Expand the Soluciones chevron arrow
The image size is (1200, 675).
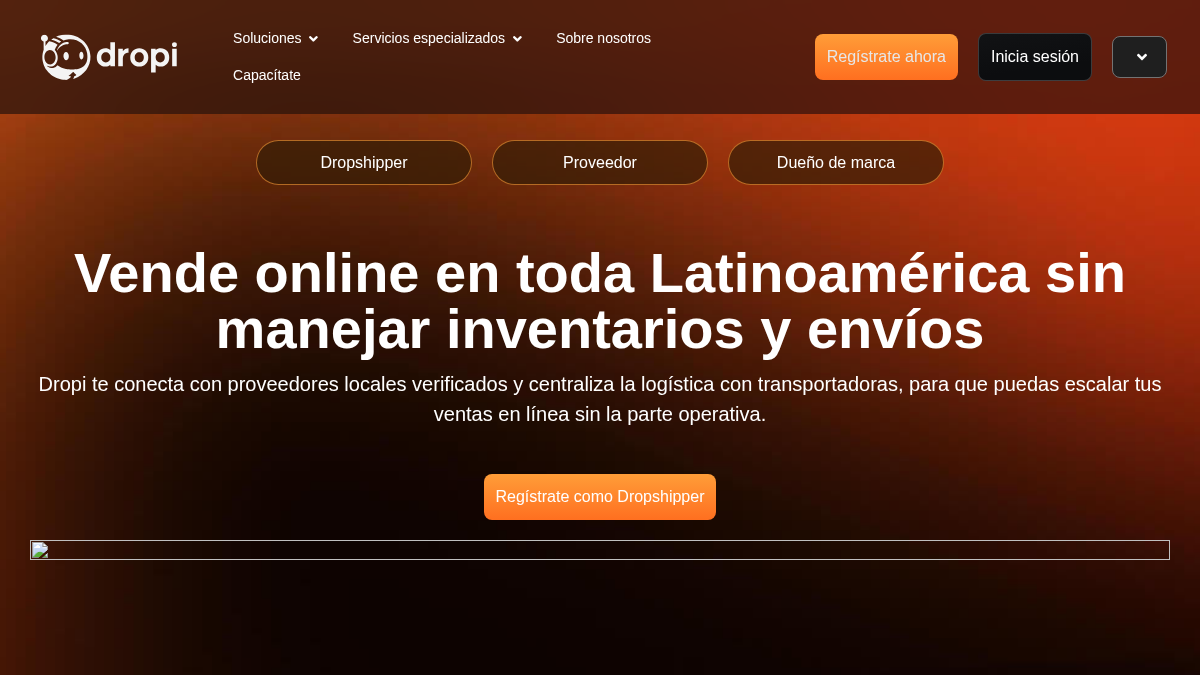pos(313,39)
